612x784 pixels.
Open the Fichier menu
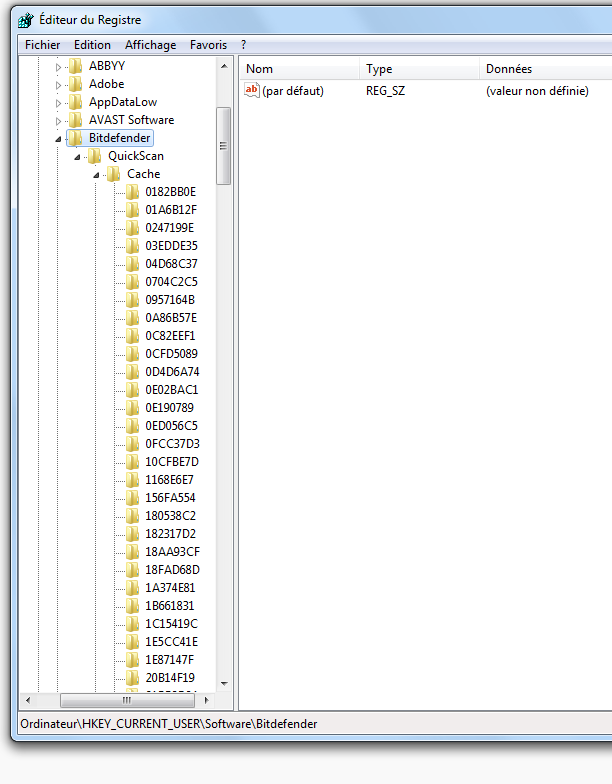(x=42, y=45)
